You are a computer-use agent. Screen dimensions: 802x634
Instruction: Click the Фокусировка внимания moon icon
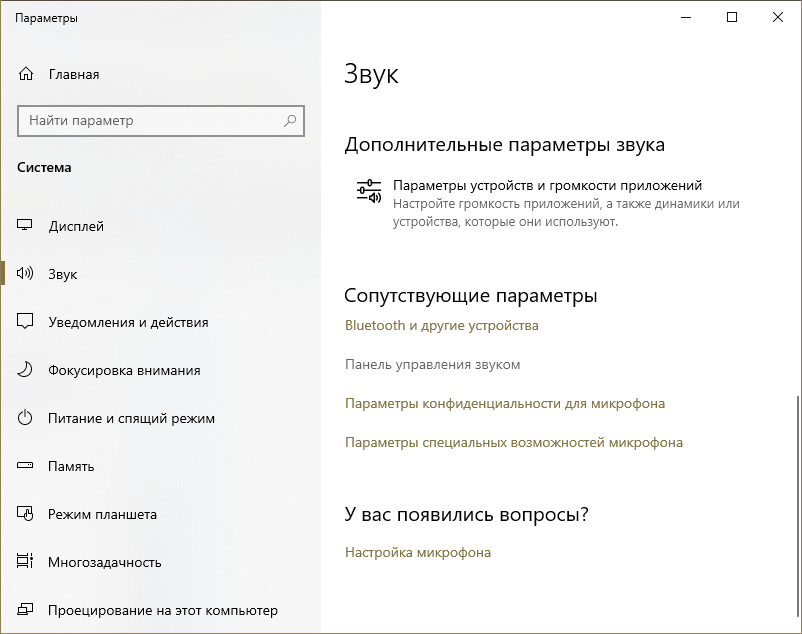coord(26,370)
